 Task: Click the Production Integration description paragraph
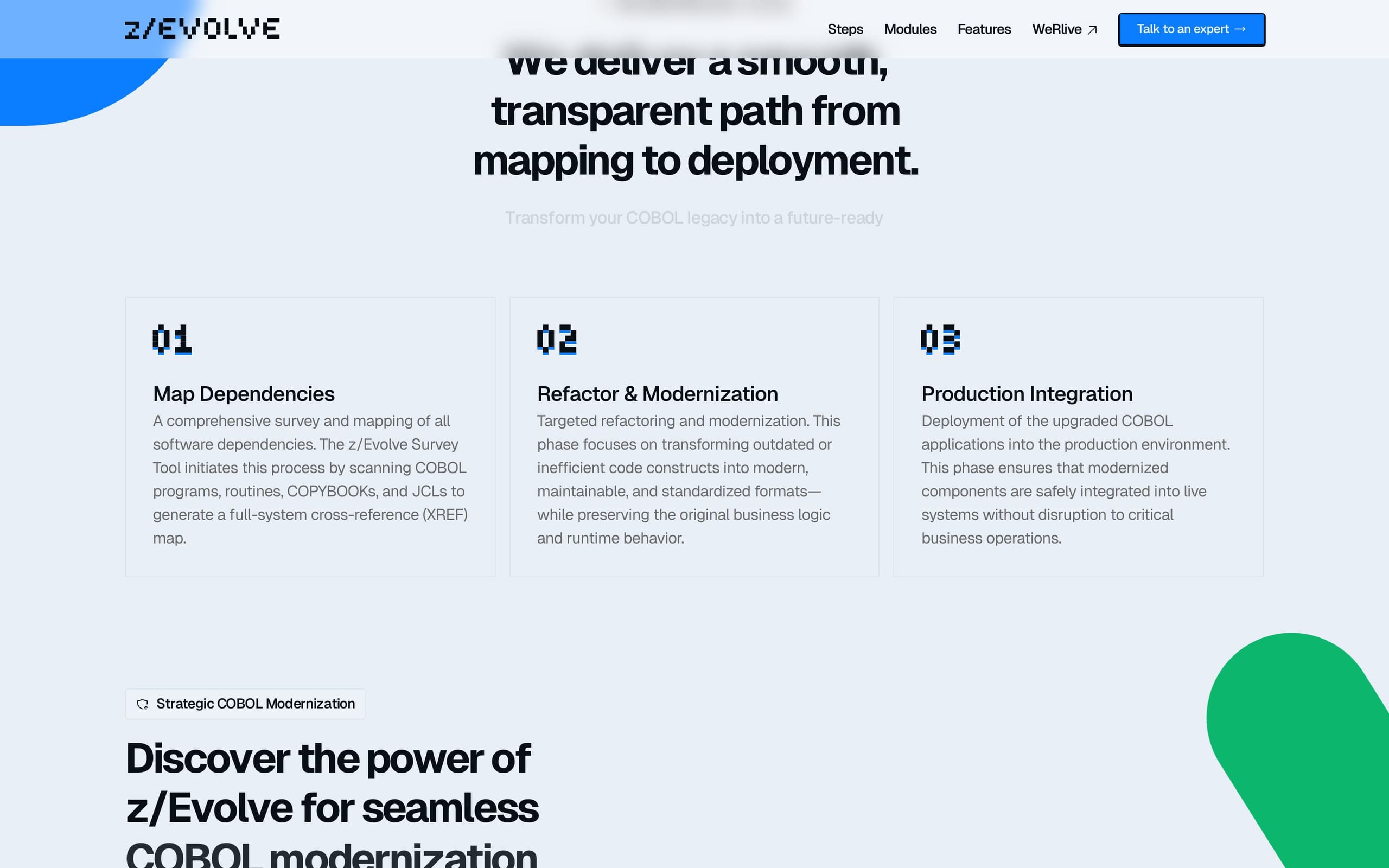point(1075,480)
